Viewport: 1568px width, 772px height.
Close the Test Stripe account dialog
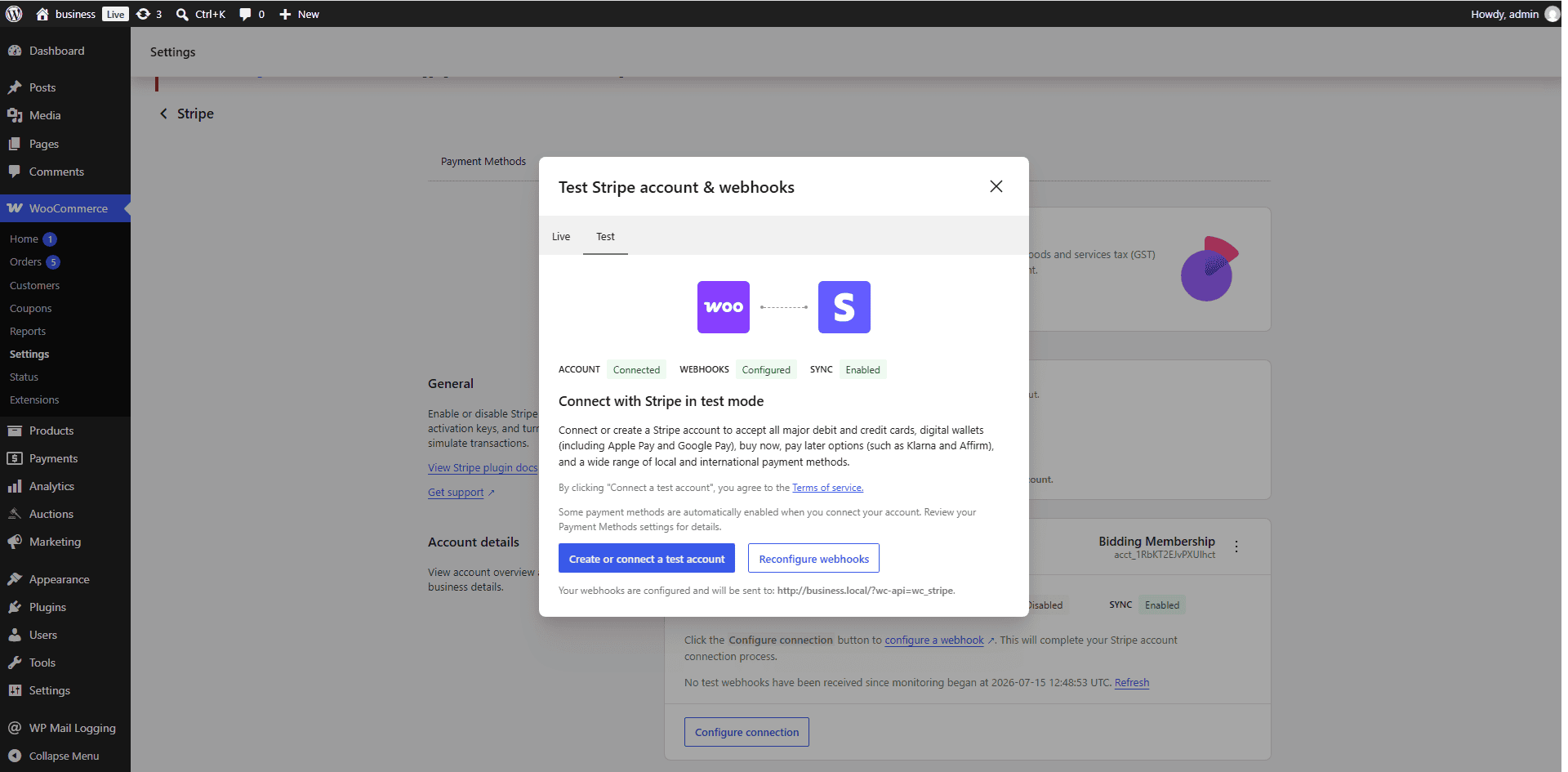click(996, 186)
